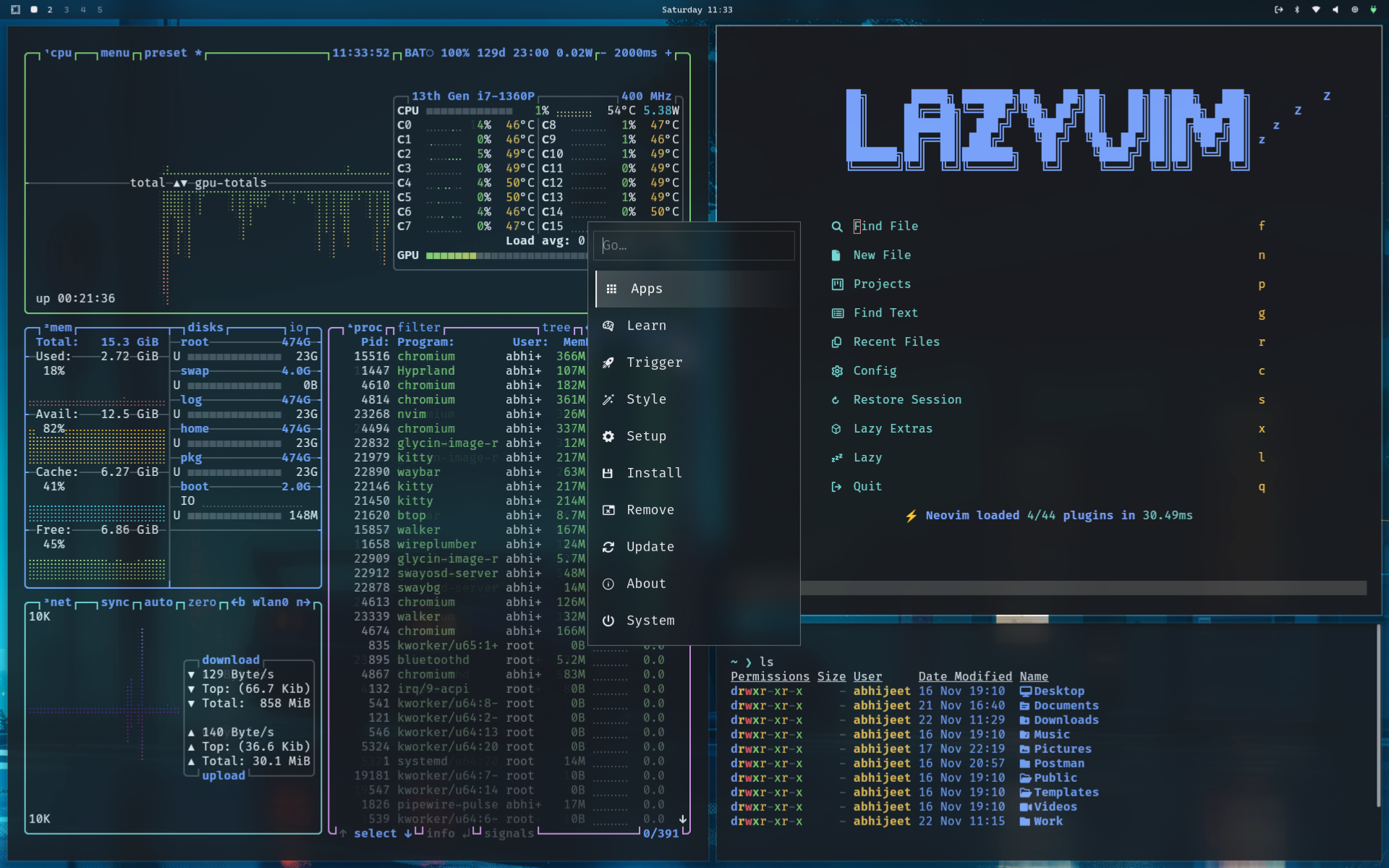Click info at proc box bottom
The width and height of the screenshot is (1389, 868).
pos(441,833)
